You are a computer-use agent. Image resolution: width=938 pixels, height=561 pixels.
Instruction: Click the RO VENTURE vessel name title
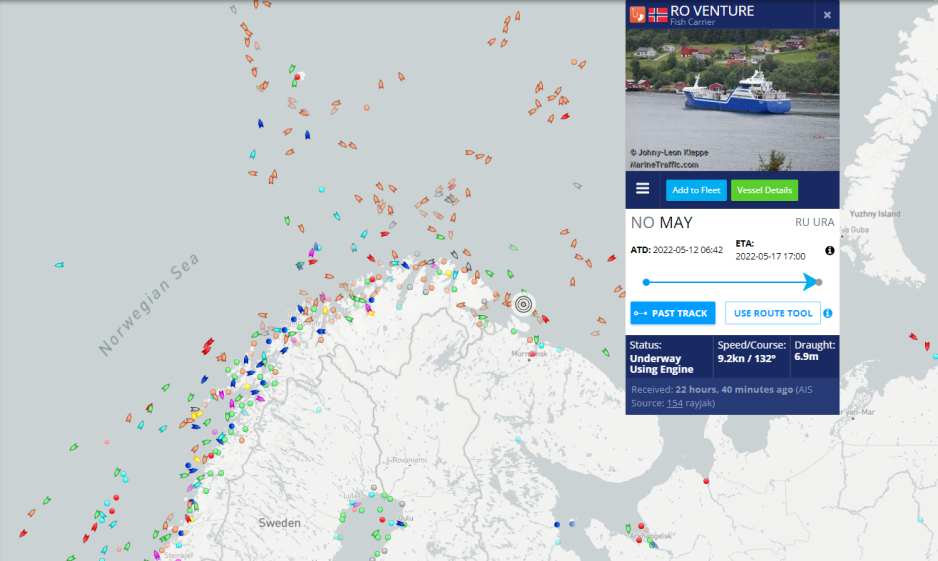click(x=712, y=11)
